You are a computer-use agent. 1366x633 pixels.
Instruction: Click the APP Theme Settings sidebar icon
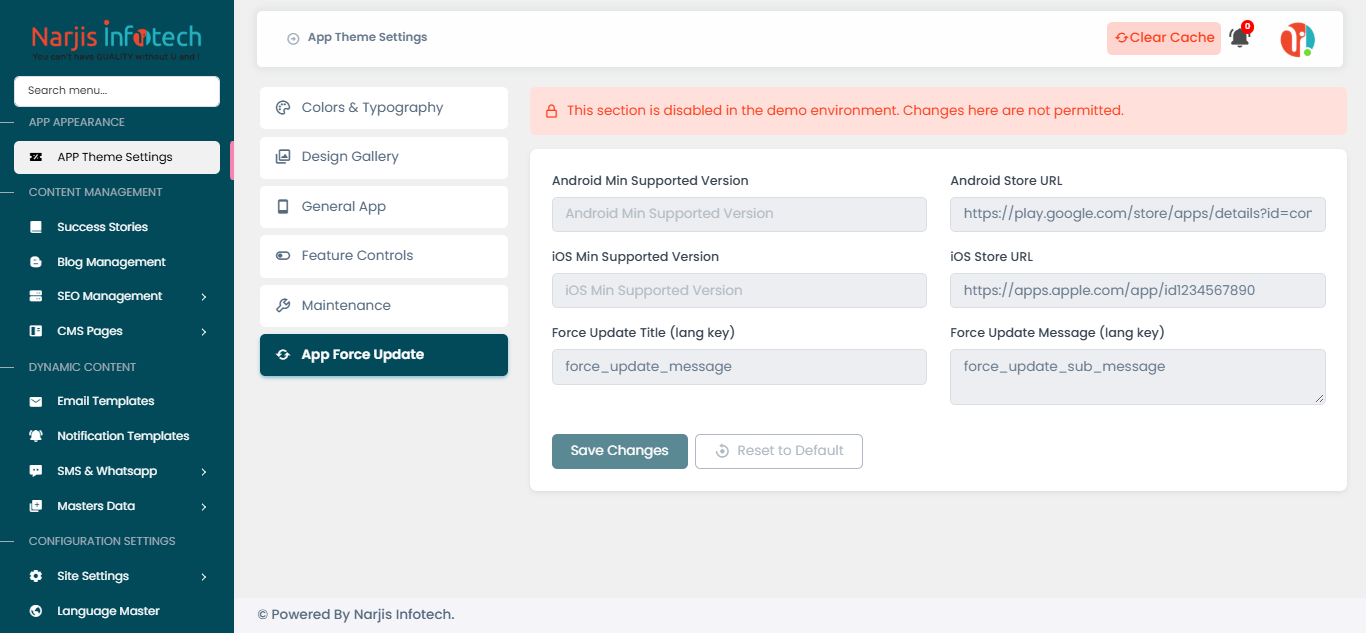coord(36,157)
